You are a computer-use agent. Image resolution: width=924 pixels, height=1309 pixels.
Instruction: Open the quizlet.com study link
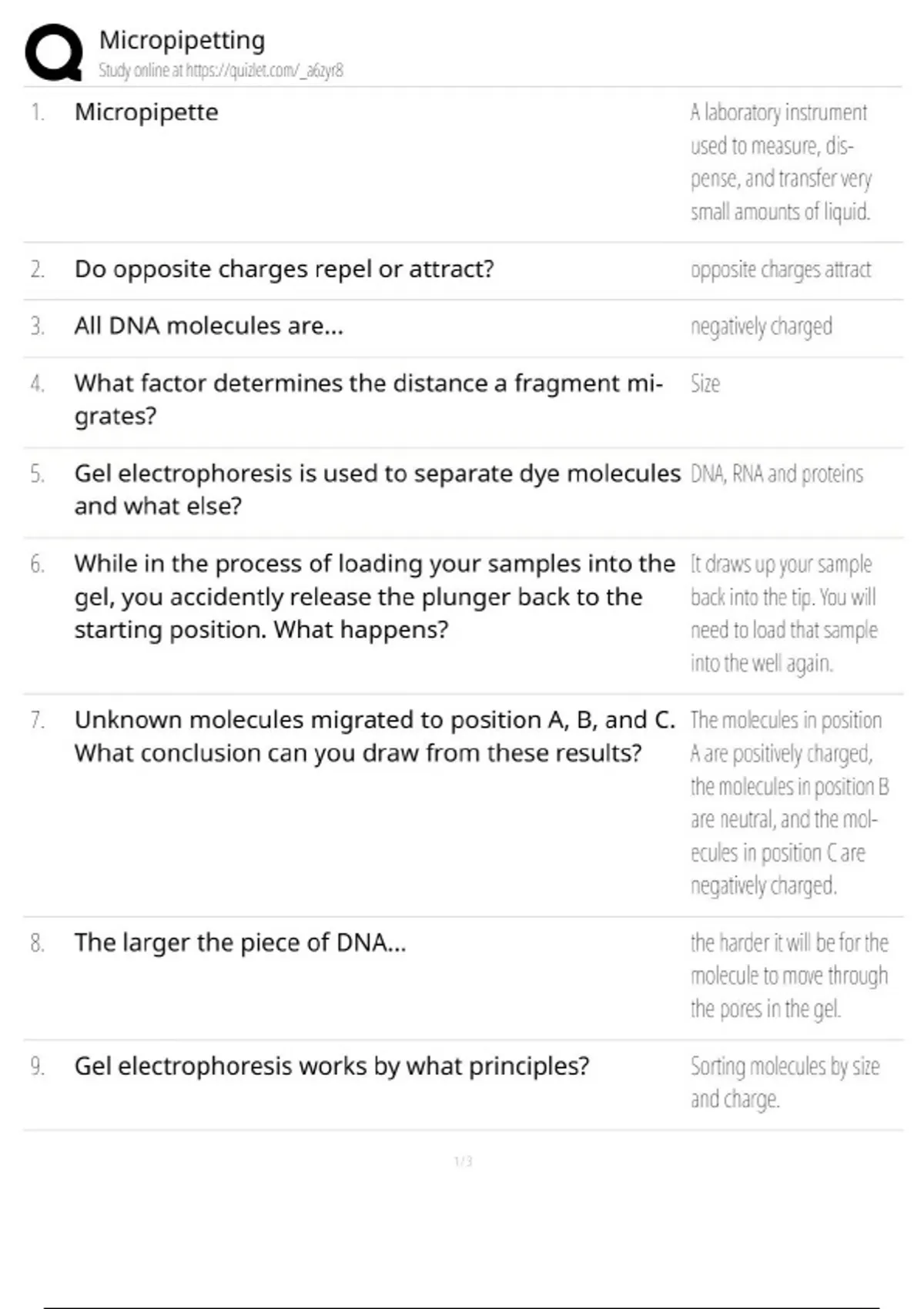click(x=220, y=71)
